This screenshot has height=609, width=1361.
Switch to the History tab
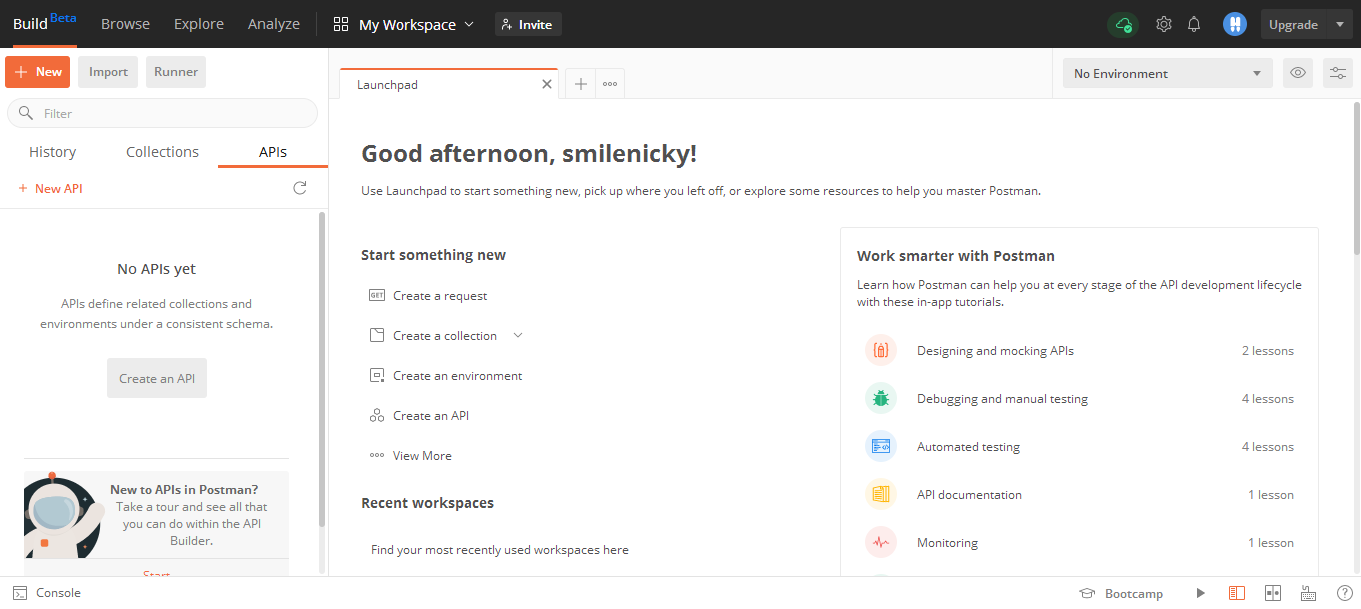[x=53, y=152]
